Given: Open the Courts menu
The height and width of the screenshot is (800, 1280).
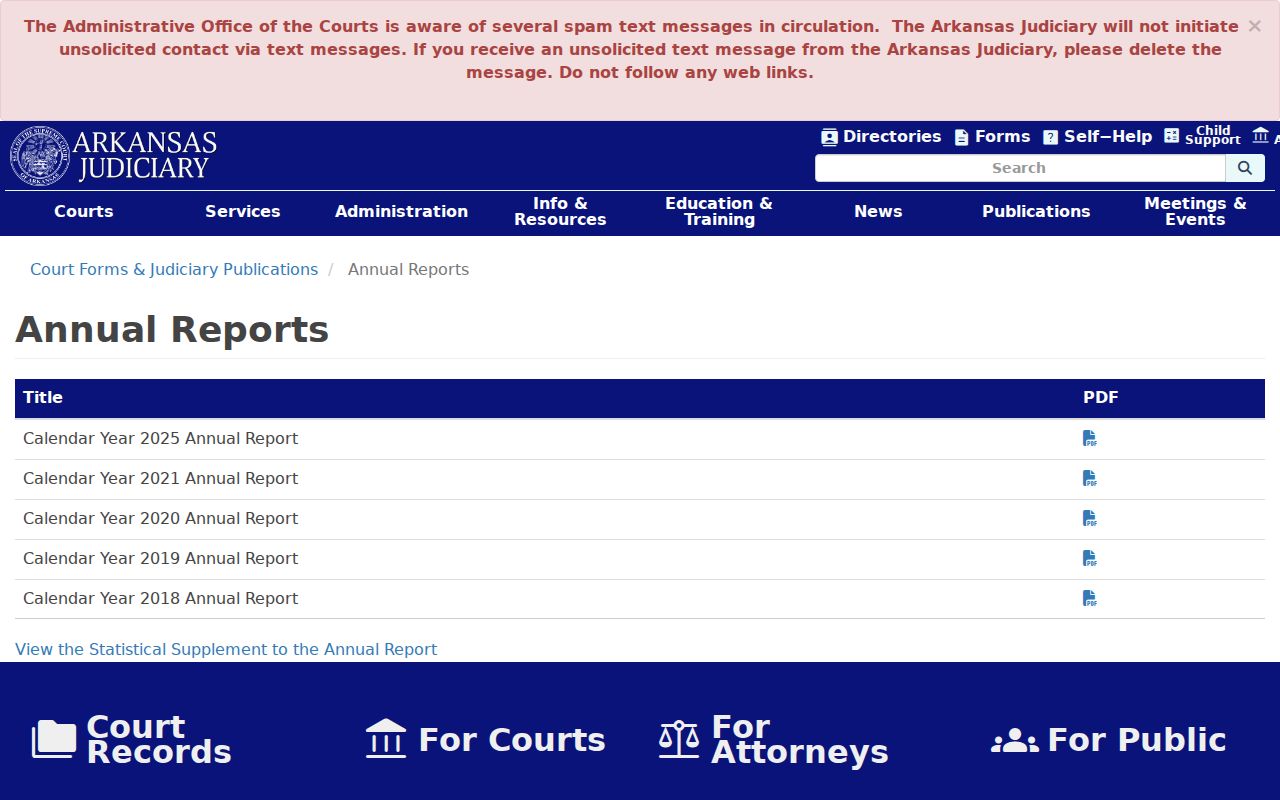Looking at the screenshot, I should click(84, 211).
